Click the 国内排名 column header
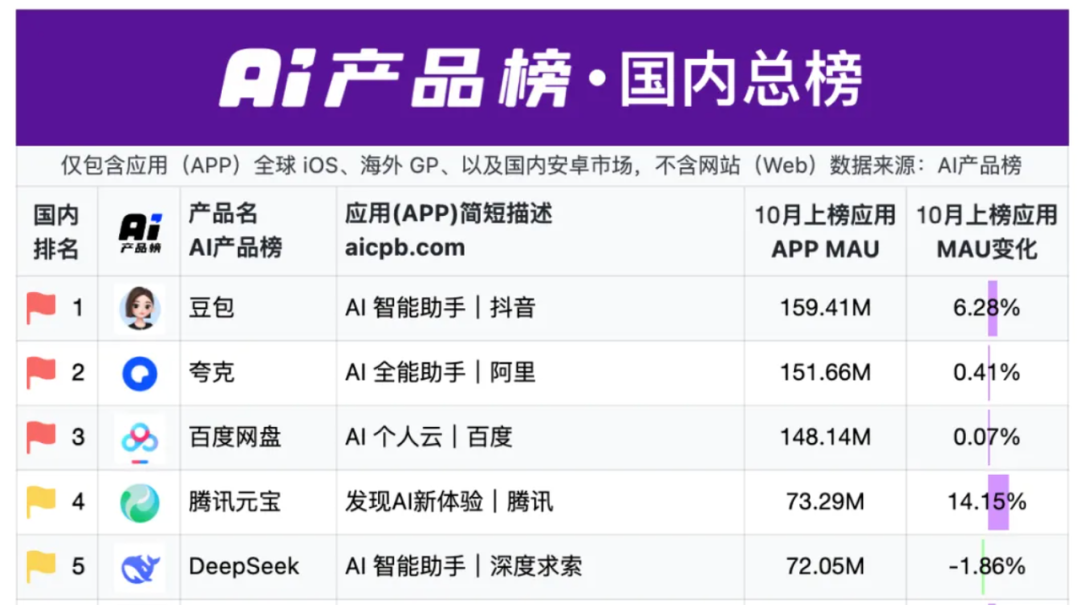The height and width of the screenshot is (605, 1080). (56, 232)
